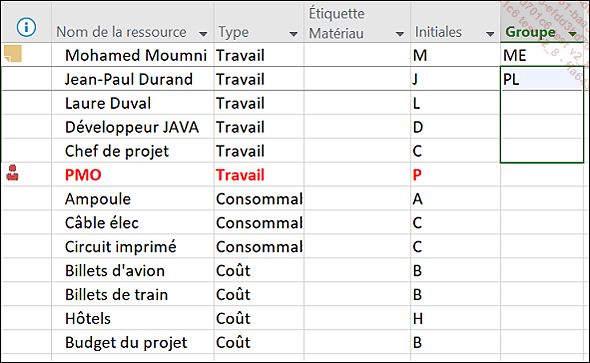Select the ME group cell
This screenshot has width=590, height=363.
coord(542,55)
